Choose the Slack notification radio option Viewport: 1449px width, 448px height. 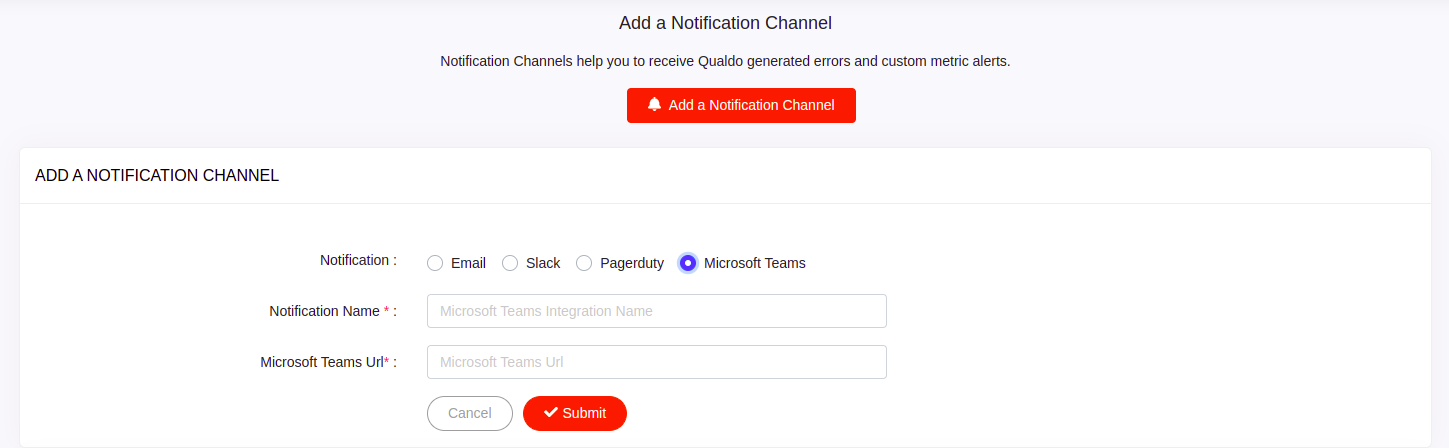[510, 263]
